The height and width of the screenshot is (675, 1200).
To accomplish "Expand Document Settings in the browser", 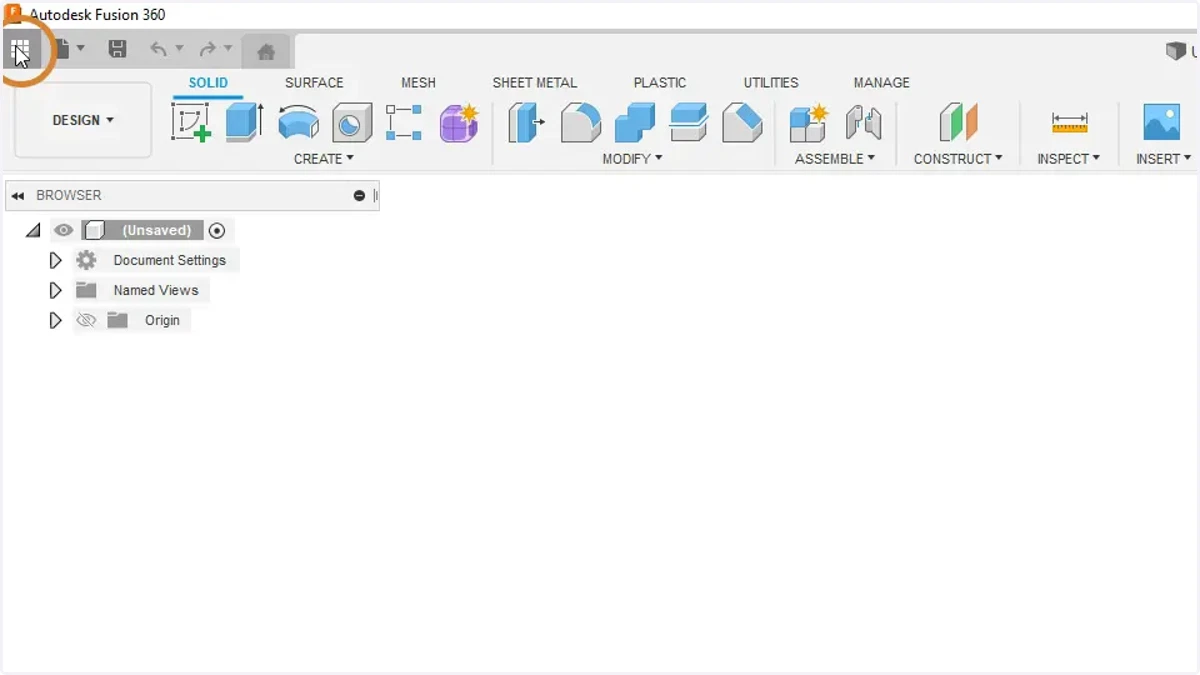I will pos(56,260).
